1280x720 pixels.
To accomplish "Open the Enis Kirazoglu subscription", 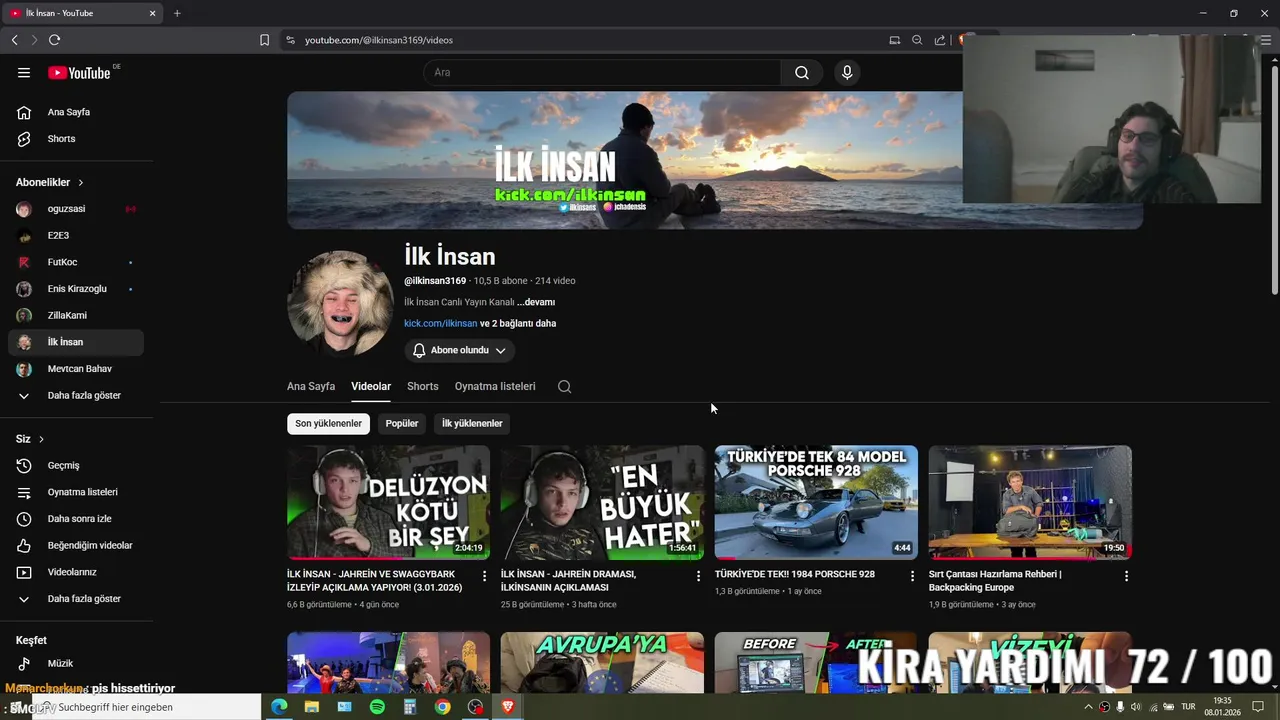I will tap(76, 289).
